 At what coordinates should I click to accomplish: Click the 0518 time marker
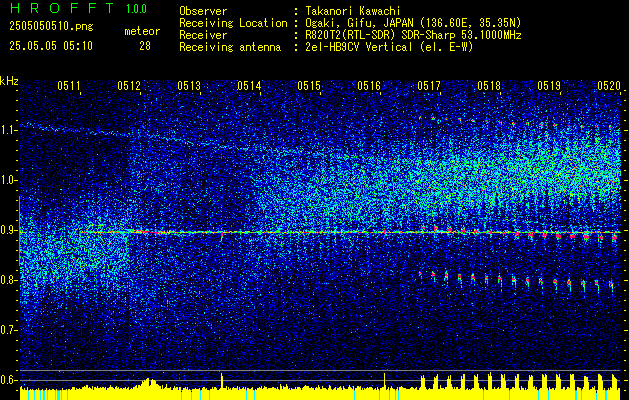click(489, 85)
